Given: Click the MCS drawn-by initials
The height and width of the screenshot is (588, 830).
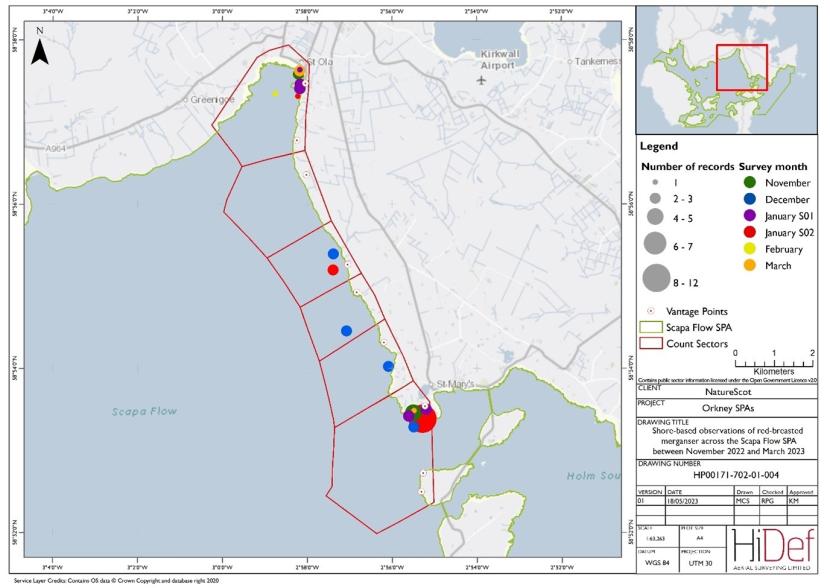Looking at the screenshot, I should coord(743,500).
